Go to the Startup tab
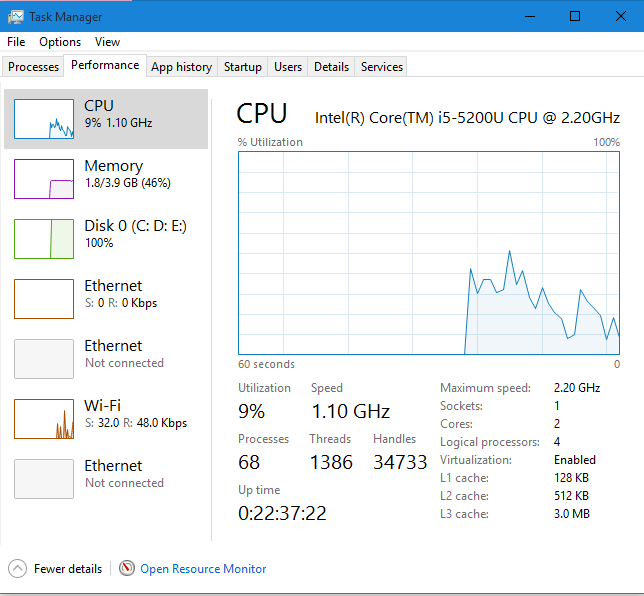 coord(243,67)
